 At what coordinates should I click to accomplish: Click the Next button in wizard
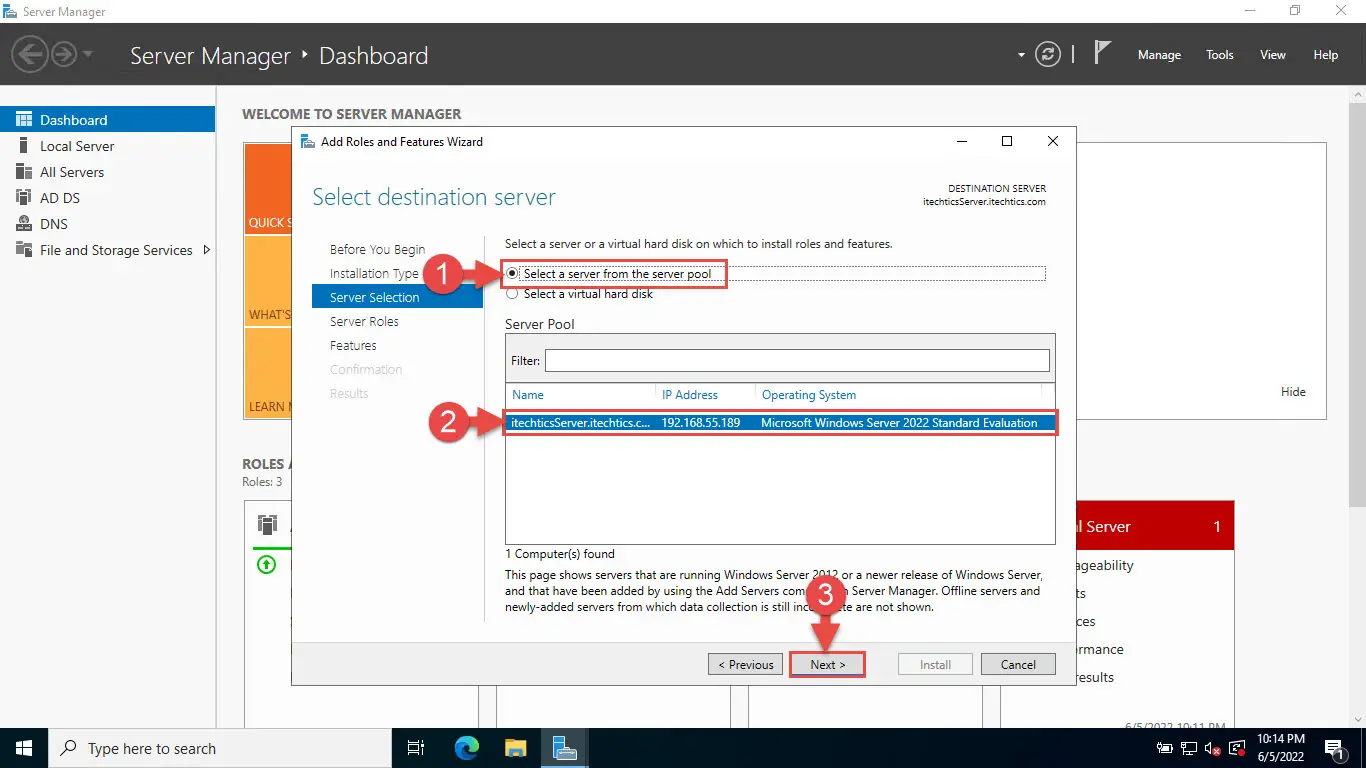(x=827, y=664)
